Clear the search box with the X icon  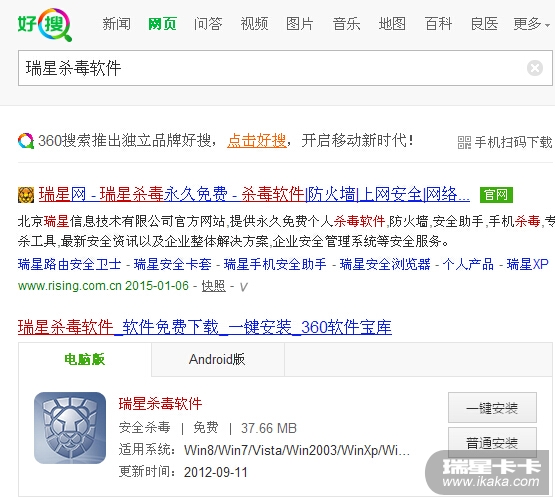[534, 68]
